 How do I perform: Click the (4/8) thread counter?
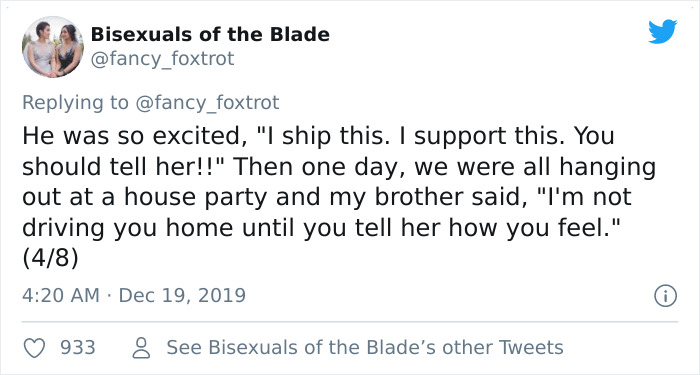50,259
